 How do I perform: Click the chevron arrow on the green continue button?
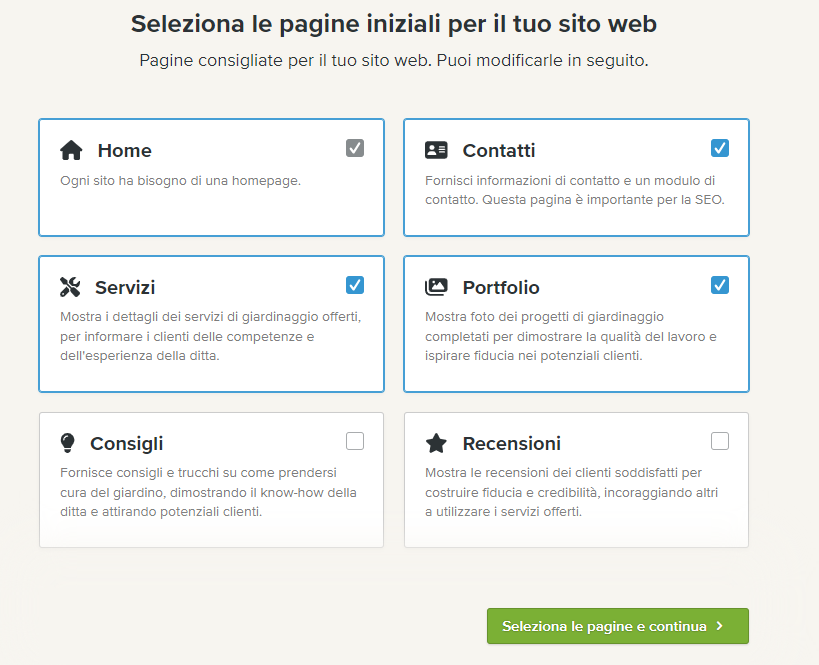720,626
